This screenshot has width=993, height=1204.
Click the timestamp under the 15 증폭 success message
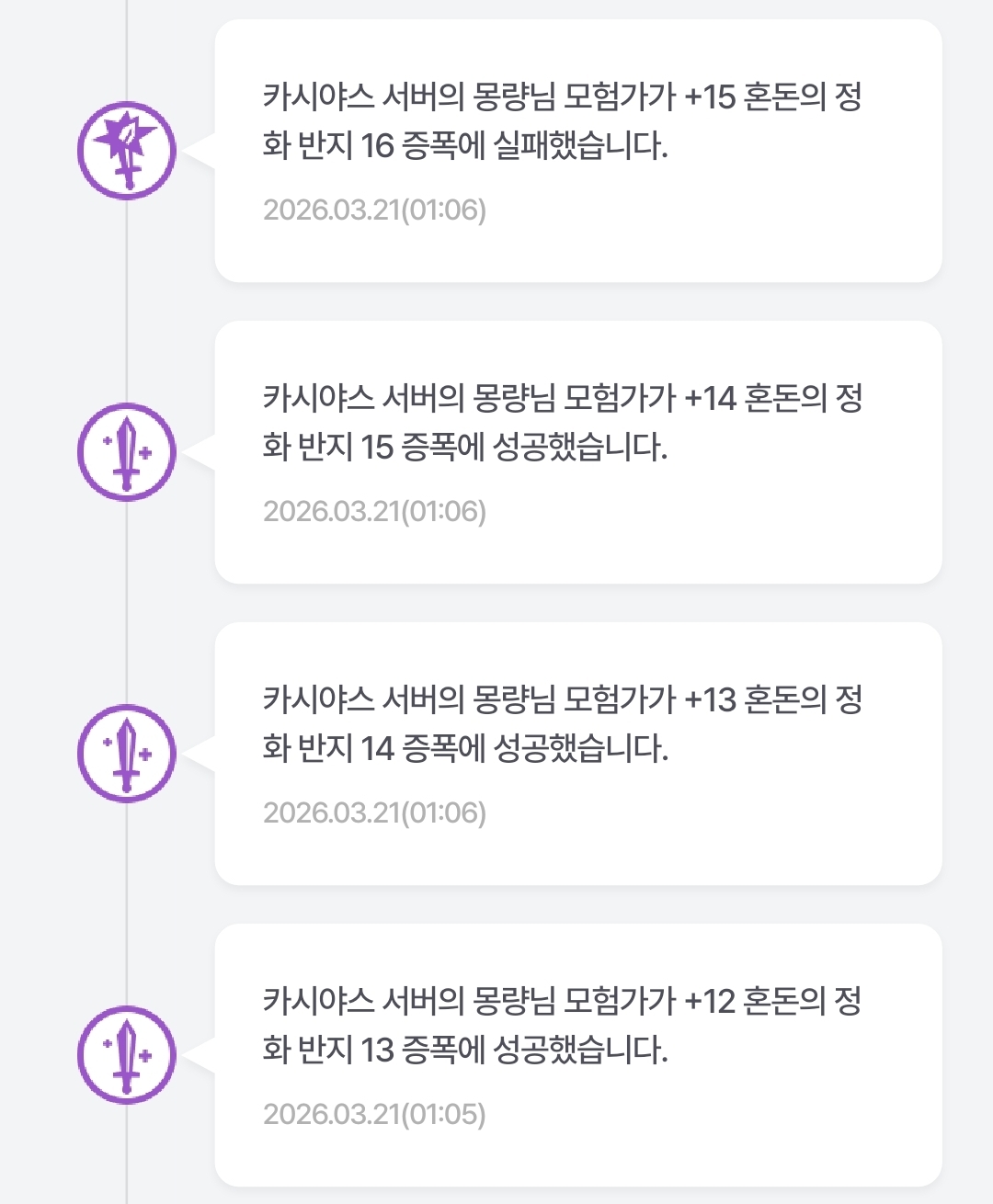tap(374, 512)
